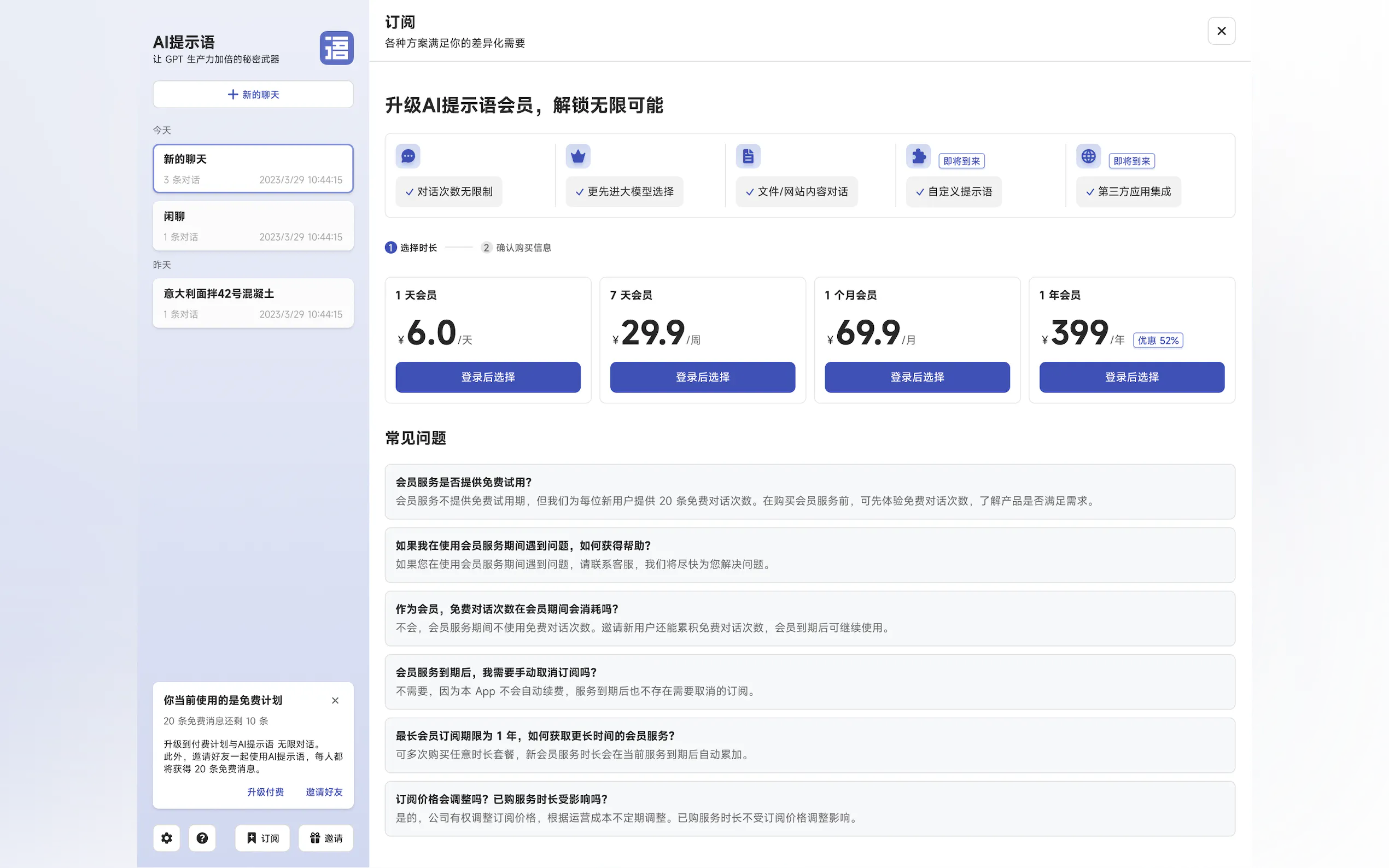This screenshot has width=1389, height=868.
Task: Open the 闲聊 conversation
Action: click(253, 226)
